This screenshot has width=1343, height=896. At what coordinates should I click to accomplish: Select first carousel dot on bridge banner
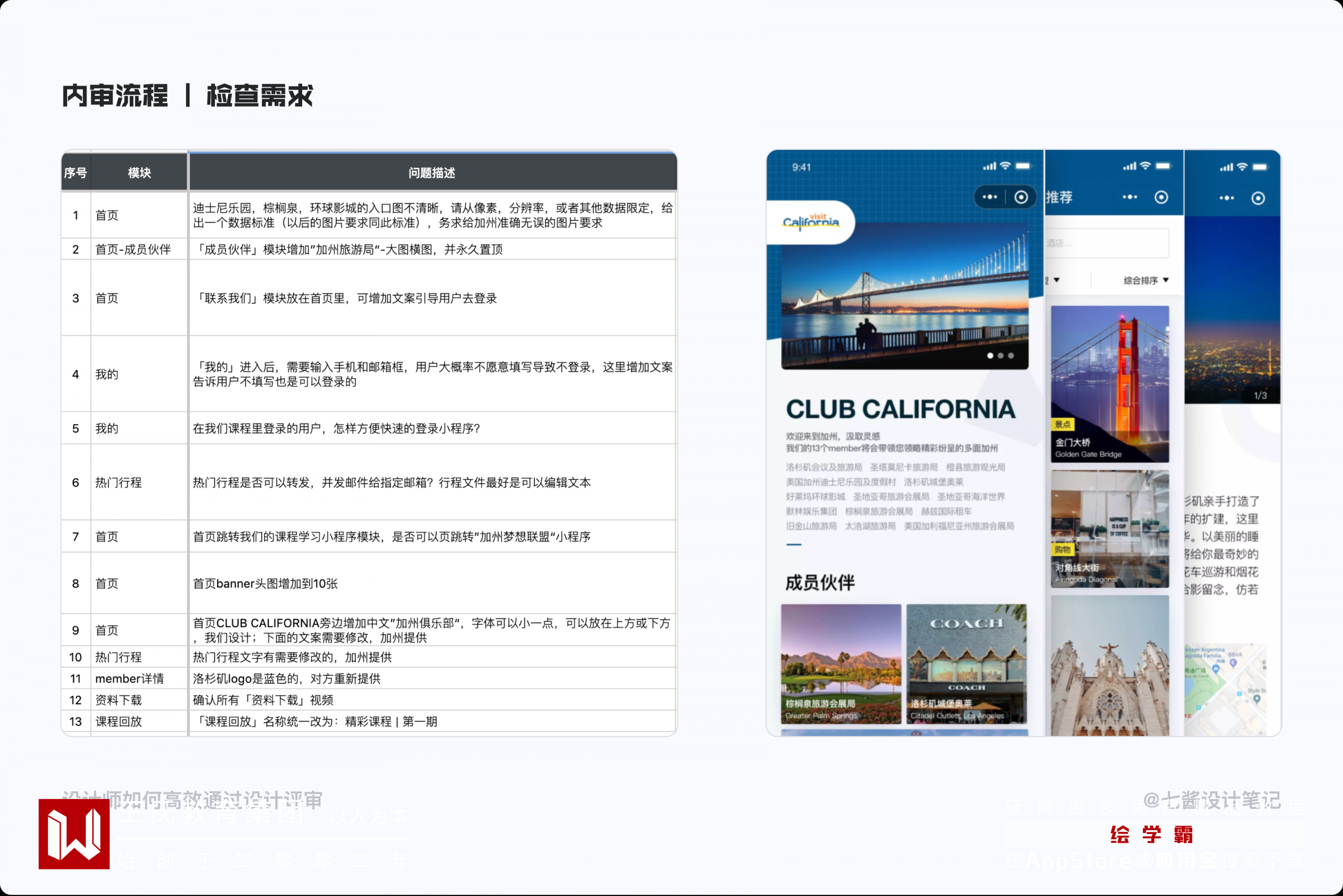[x=990, y=355]
